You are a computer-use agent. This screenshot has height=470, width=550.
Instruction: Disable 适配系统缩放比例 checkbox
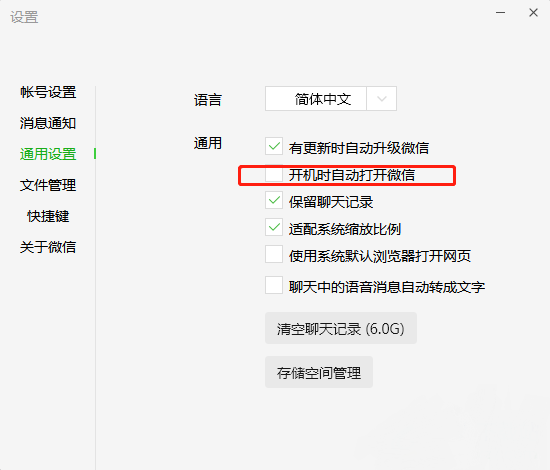click(x=274, y=228)
